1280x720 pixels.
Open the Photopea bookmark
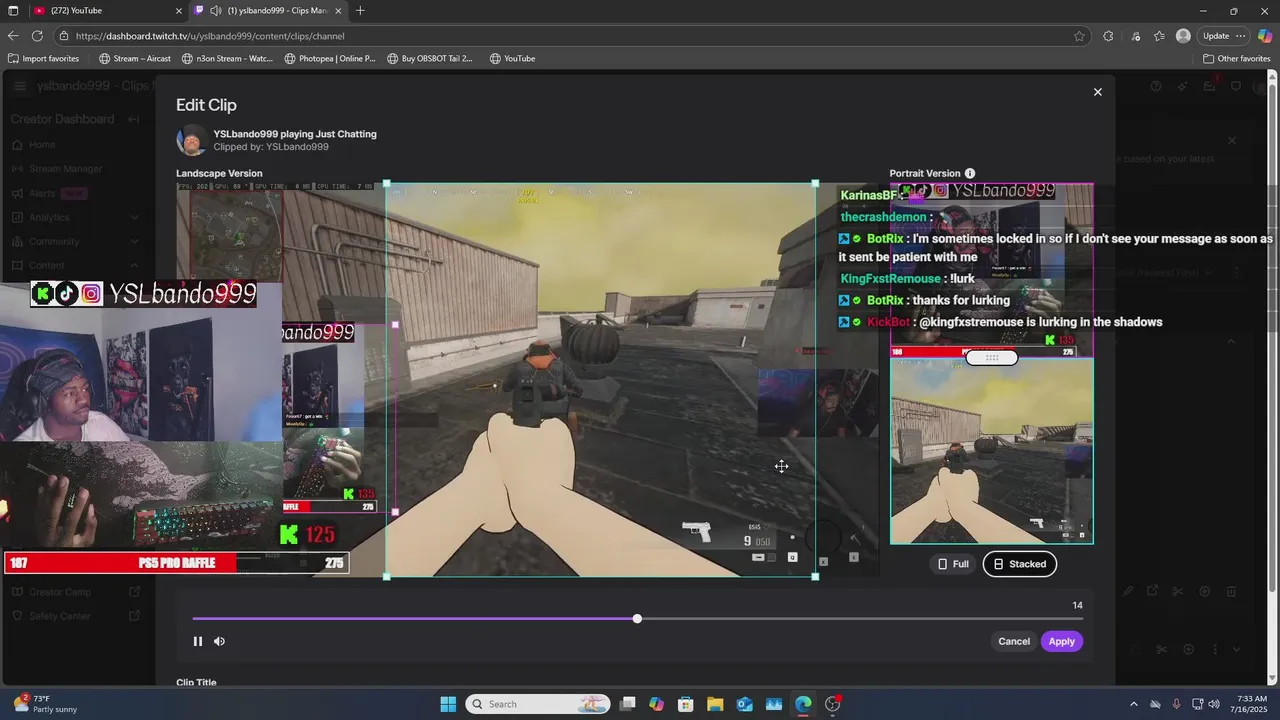pos(330,59)
